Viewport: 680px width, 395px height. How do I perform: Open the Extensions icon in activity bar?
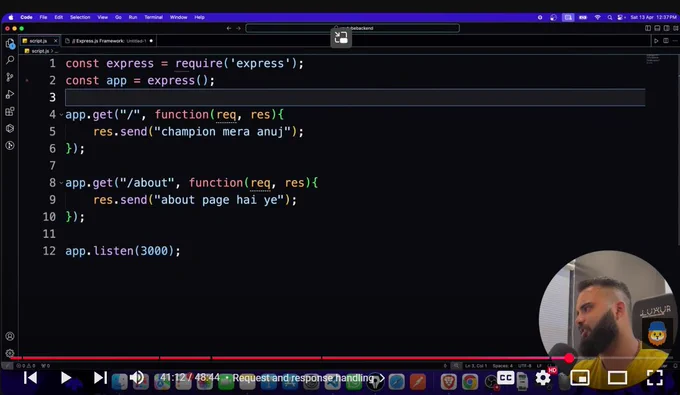pos(10,111)
